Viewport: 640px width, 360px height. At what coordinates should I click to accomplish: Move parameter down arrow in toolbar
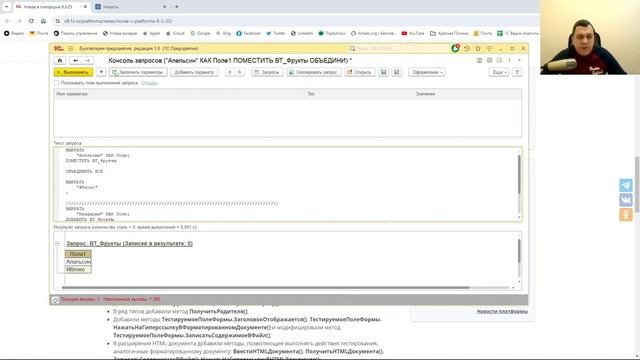pyautogui.click(x=240, y=72)
